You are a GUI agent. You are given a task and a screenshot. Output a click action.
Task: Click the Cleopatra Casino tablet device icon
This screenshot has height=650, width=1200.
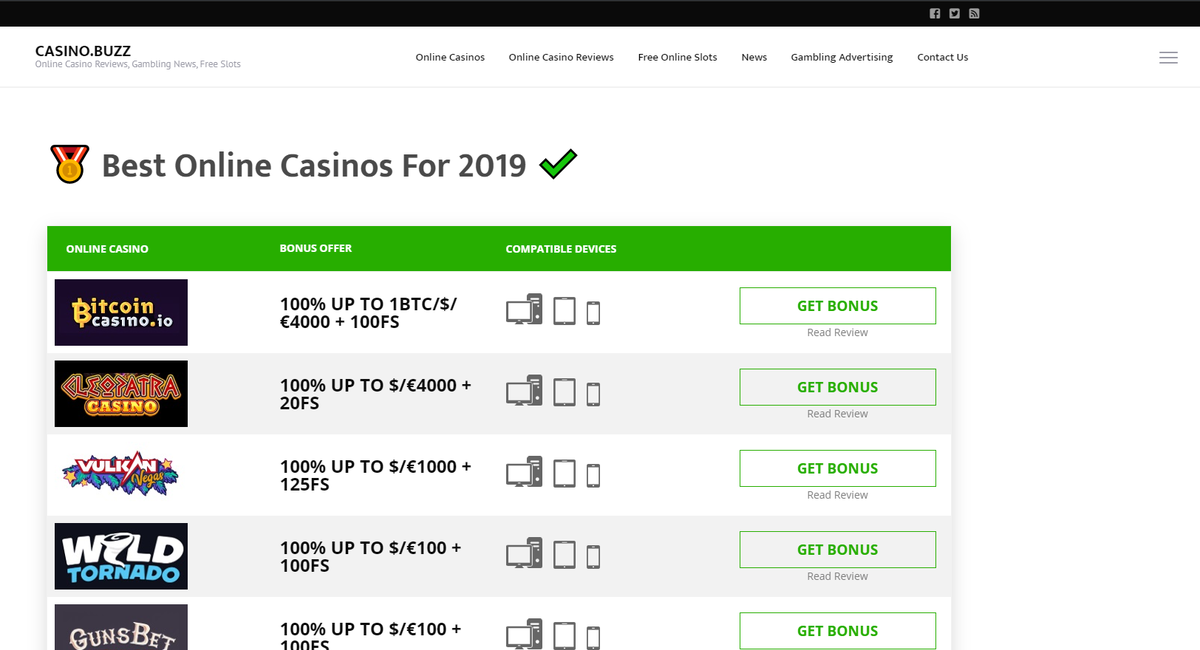565,392
